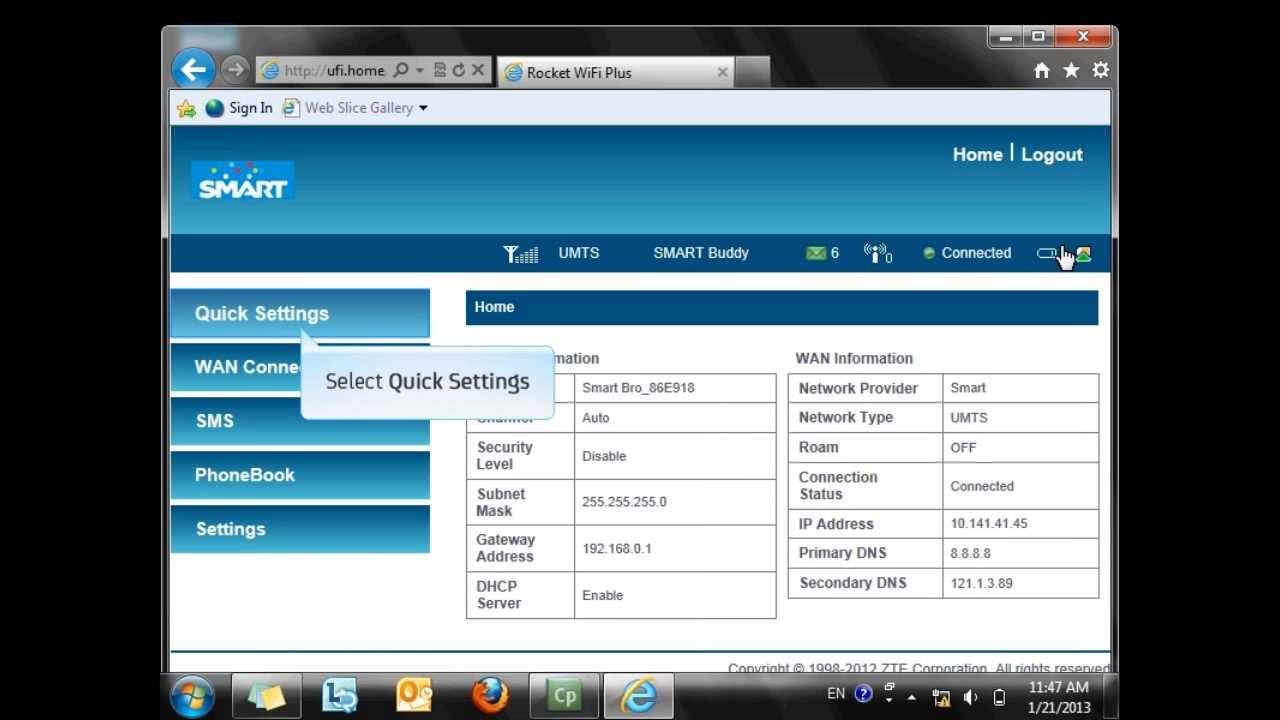Open a new blank tab
Viewport: 1280px width, 720px height.
coord(753,72)
